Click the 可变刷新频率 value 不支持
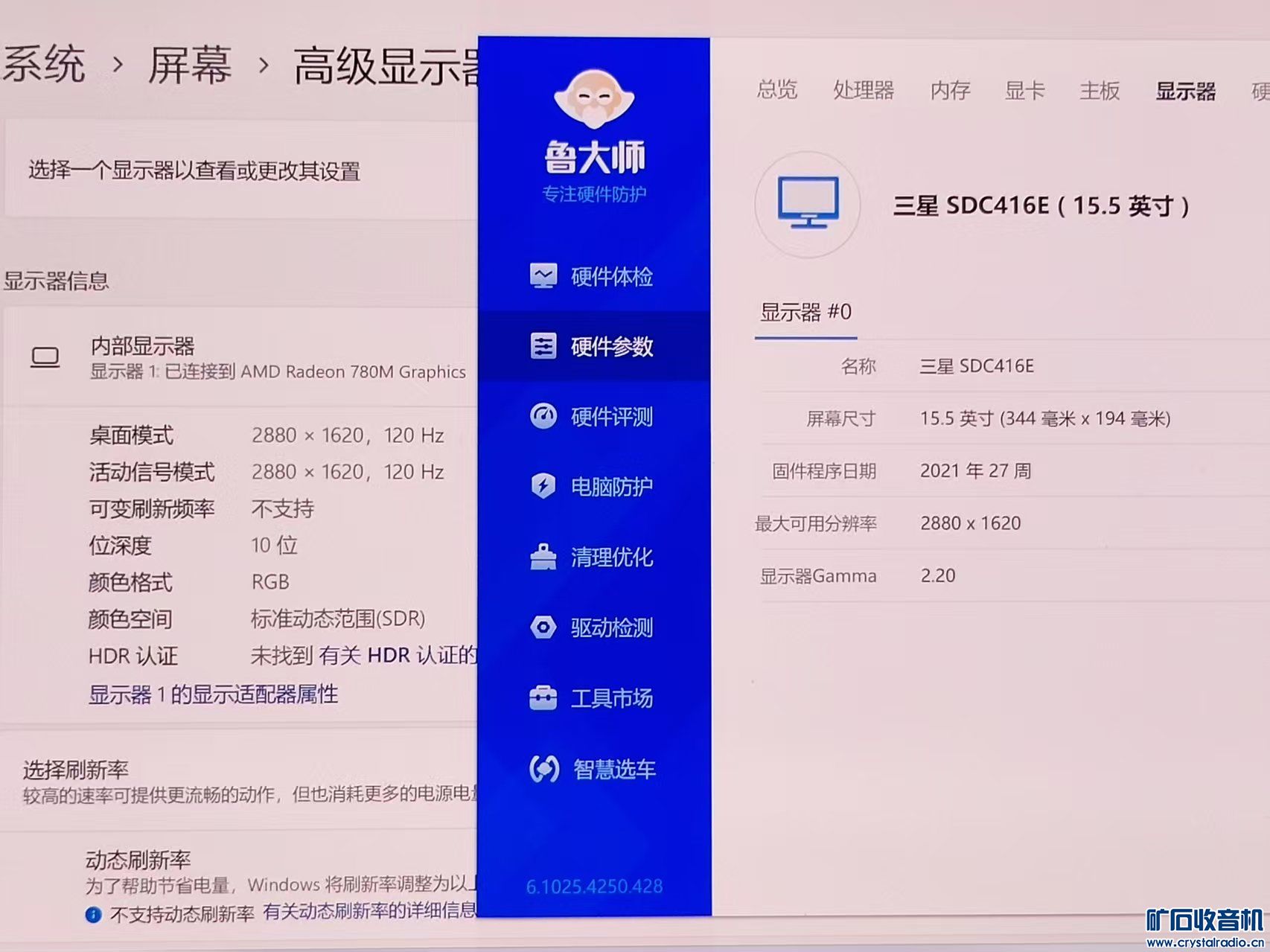 pos(283,508)
